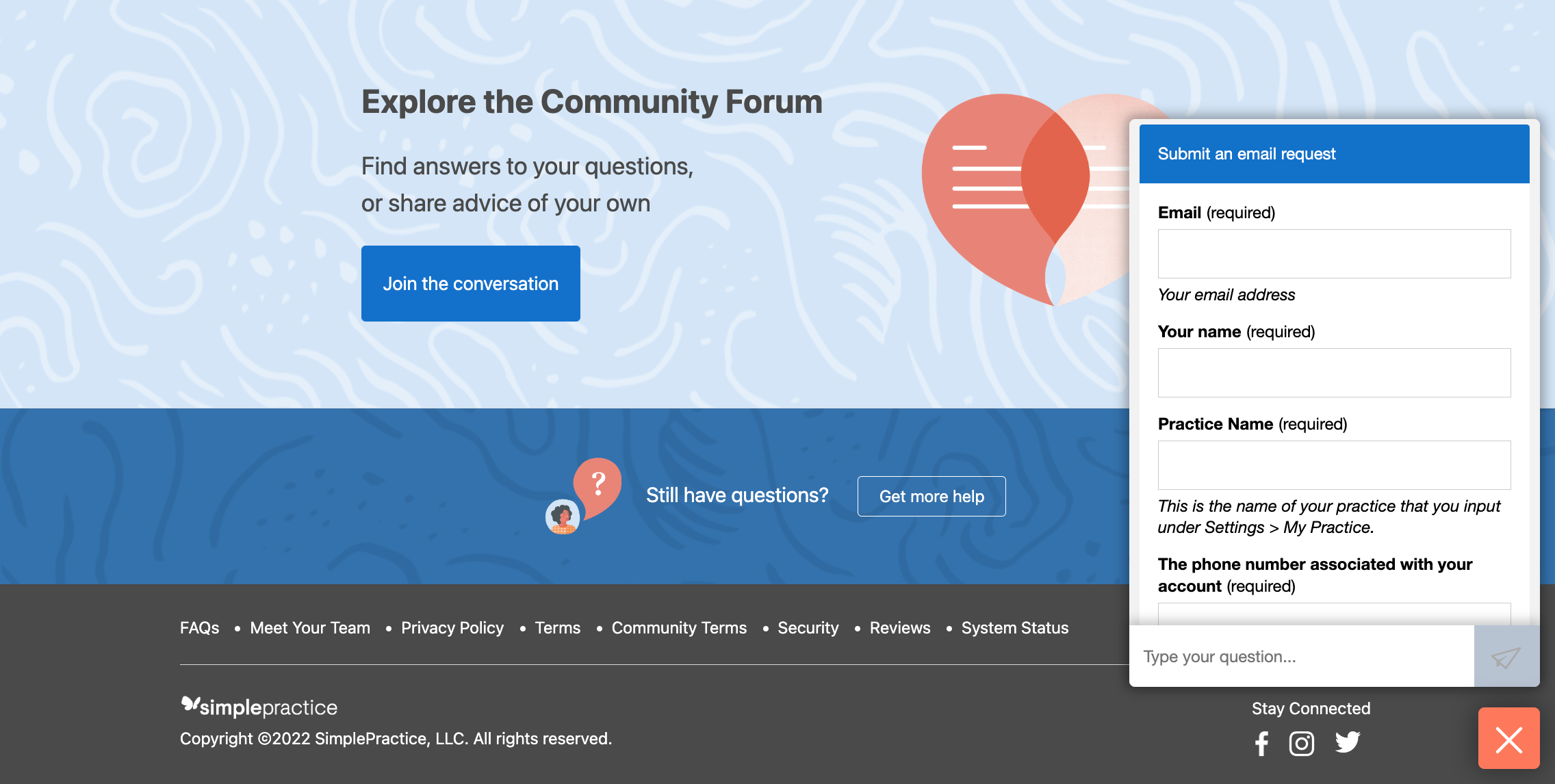Click the Join the conversation button

pyautogui.click(x=470, y=283)
